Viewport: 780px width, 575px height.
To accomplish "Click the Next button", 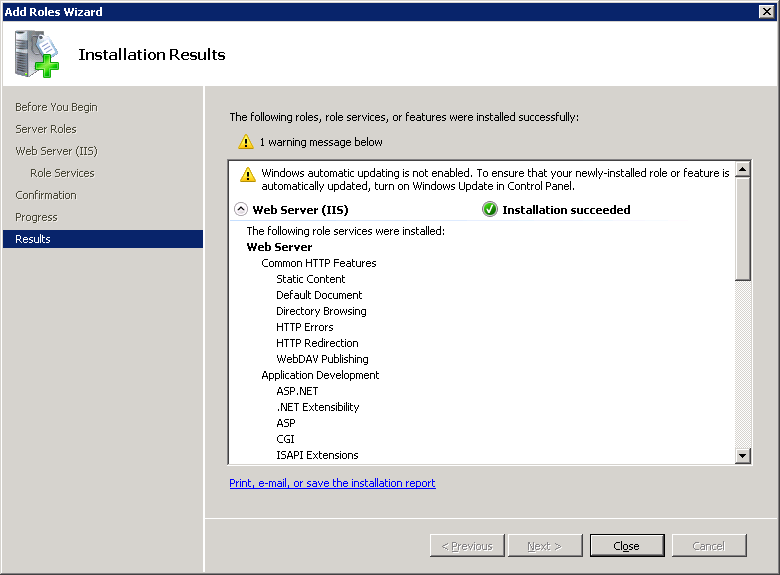I will (x=545, y=546).
